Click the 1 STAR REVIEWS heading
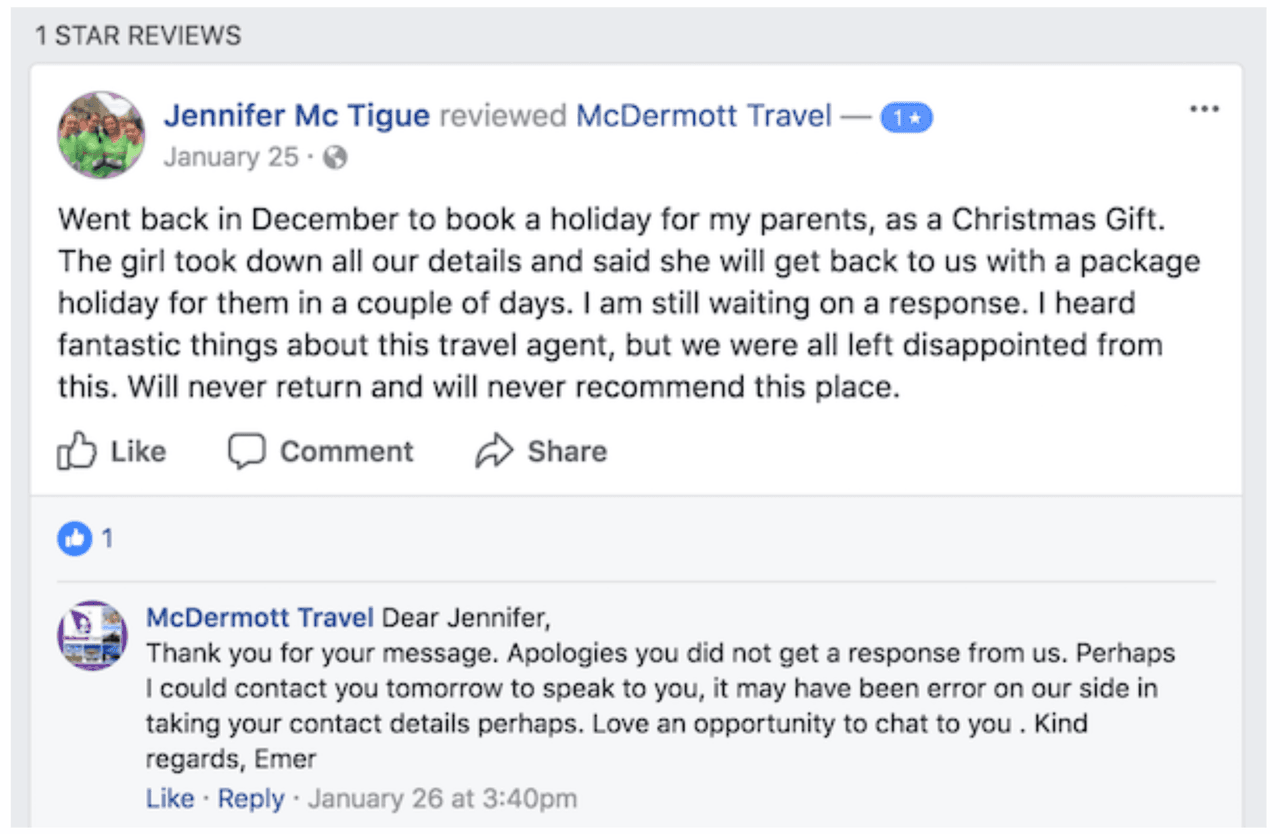 (x=138, y=37)
